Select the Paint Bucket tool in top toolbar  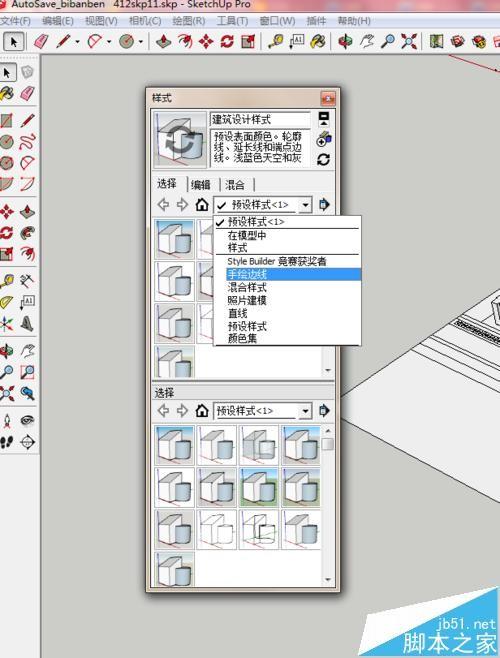click(x=318, y=42)
